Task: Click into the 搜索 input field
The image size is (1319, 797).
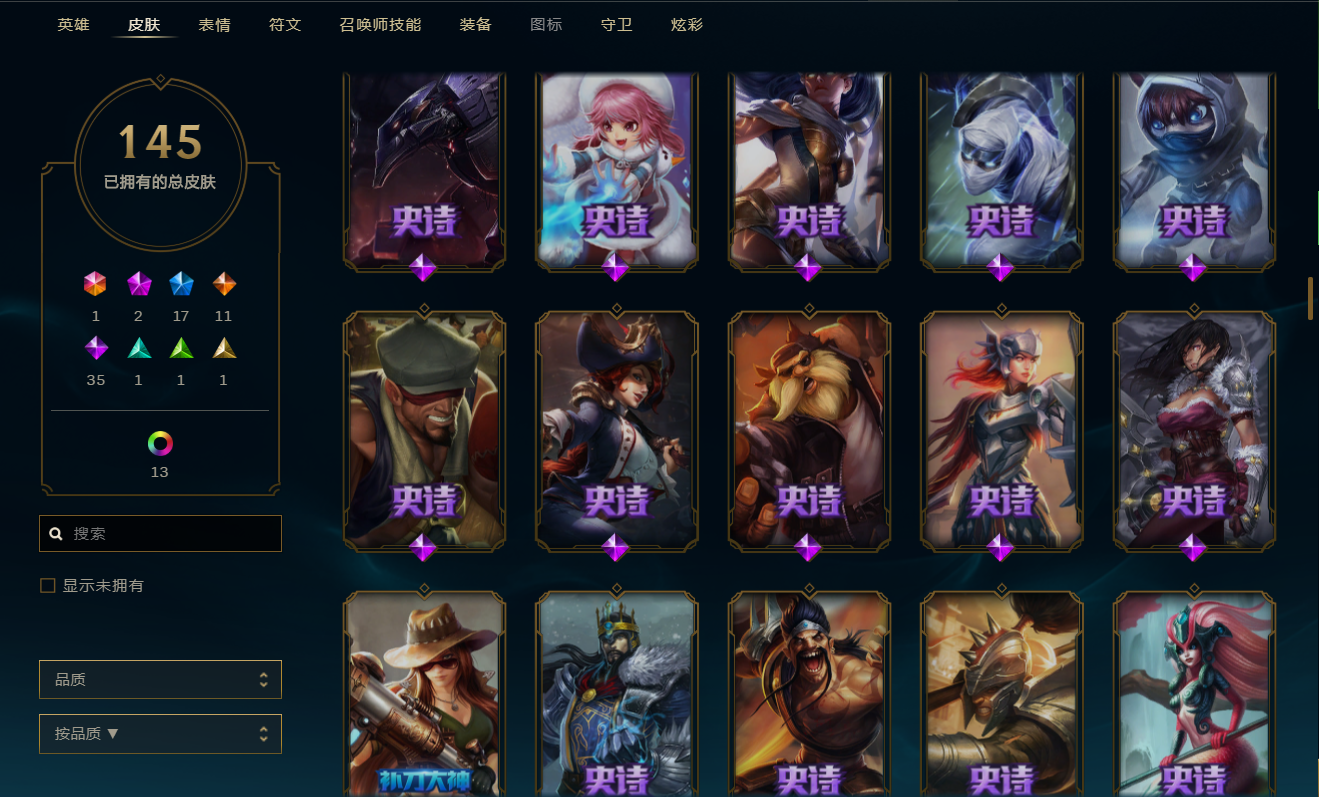Action: [160, 533]
